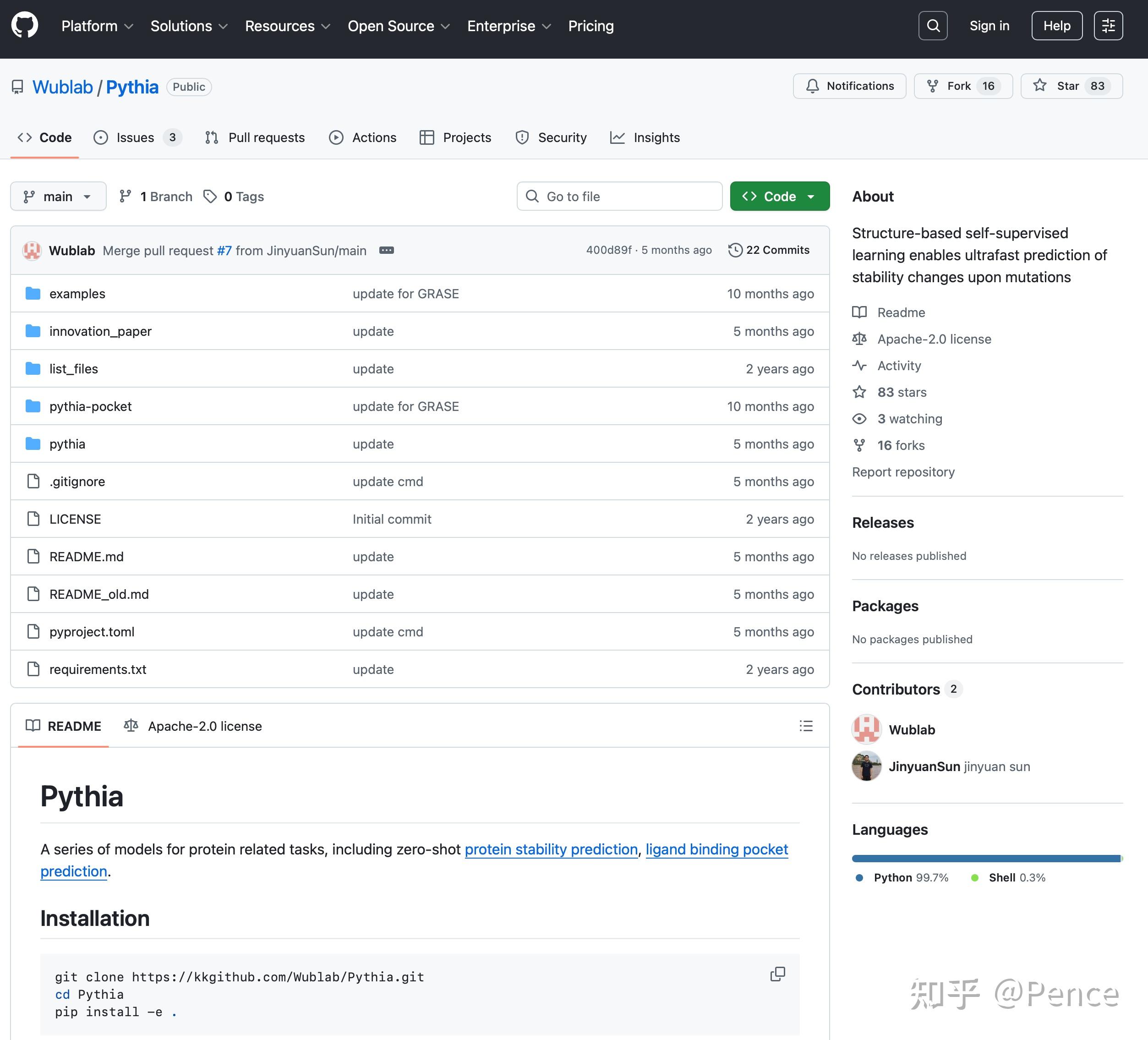
Task: Click the GitHub Octocat logo
Action: pos(24,26)
